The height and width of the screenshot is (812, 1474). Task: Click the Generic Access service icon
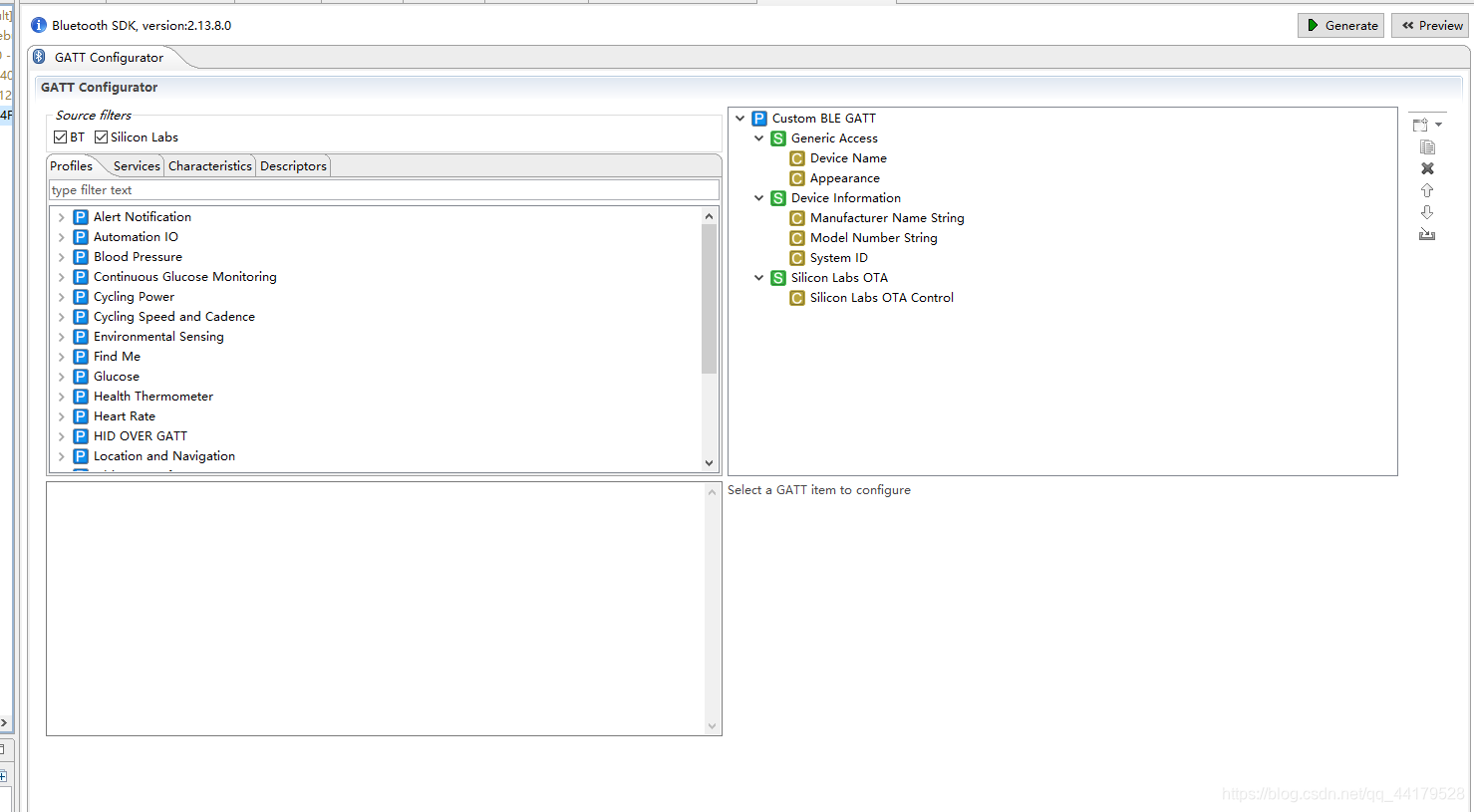[778, 138]
